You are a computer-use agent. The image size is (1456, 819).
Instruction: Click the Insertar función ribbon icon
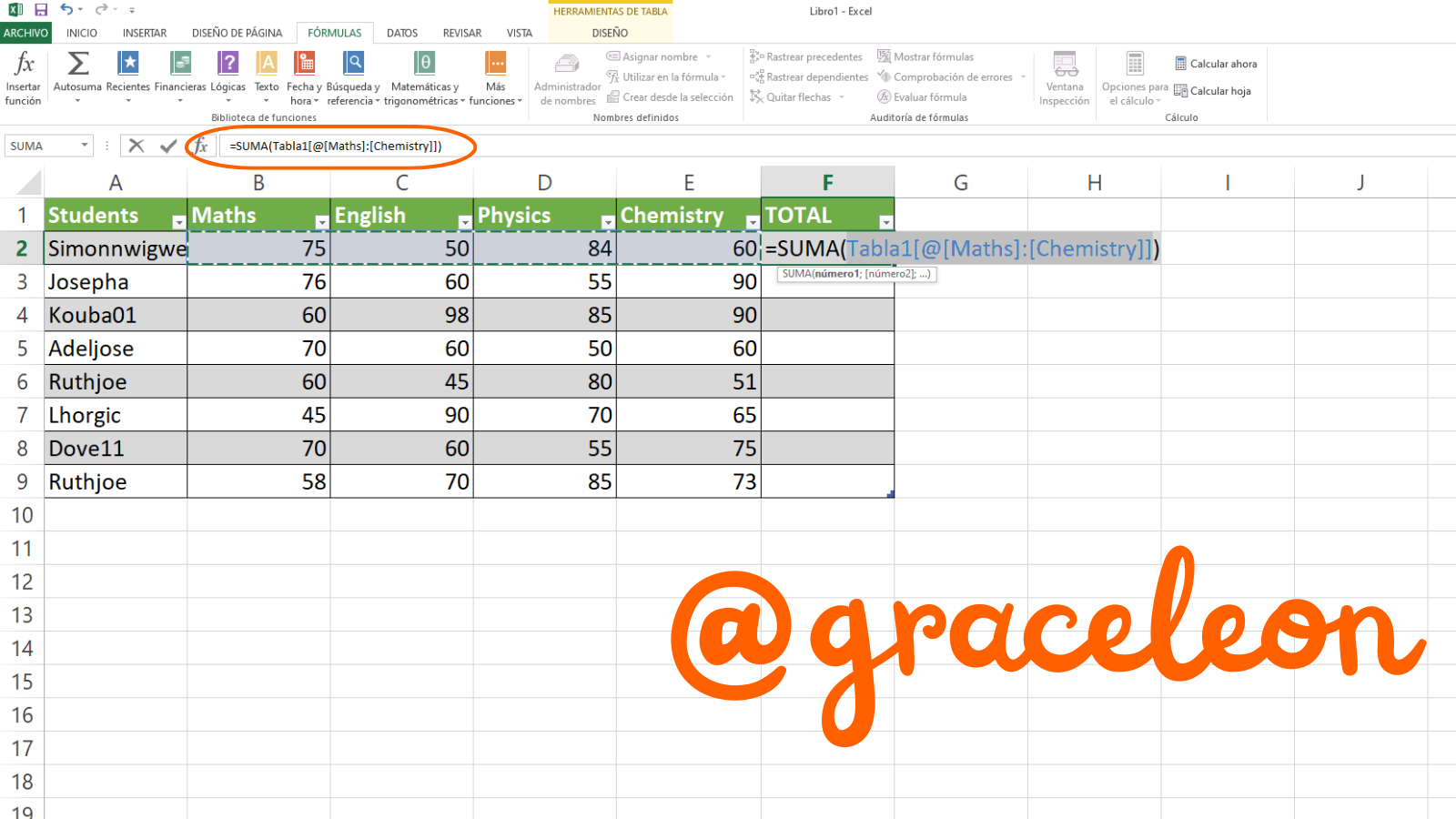point(23,78)
